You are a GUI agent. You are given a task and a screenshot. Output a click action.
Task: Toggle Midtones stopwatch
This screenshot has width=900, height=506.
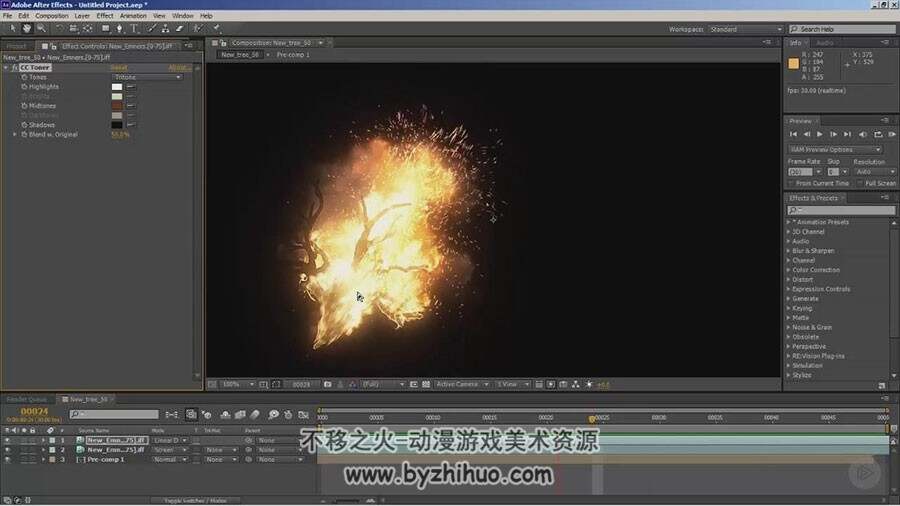[x=24, y=106]
